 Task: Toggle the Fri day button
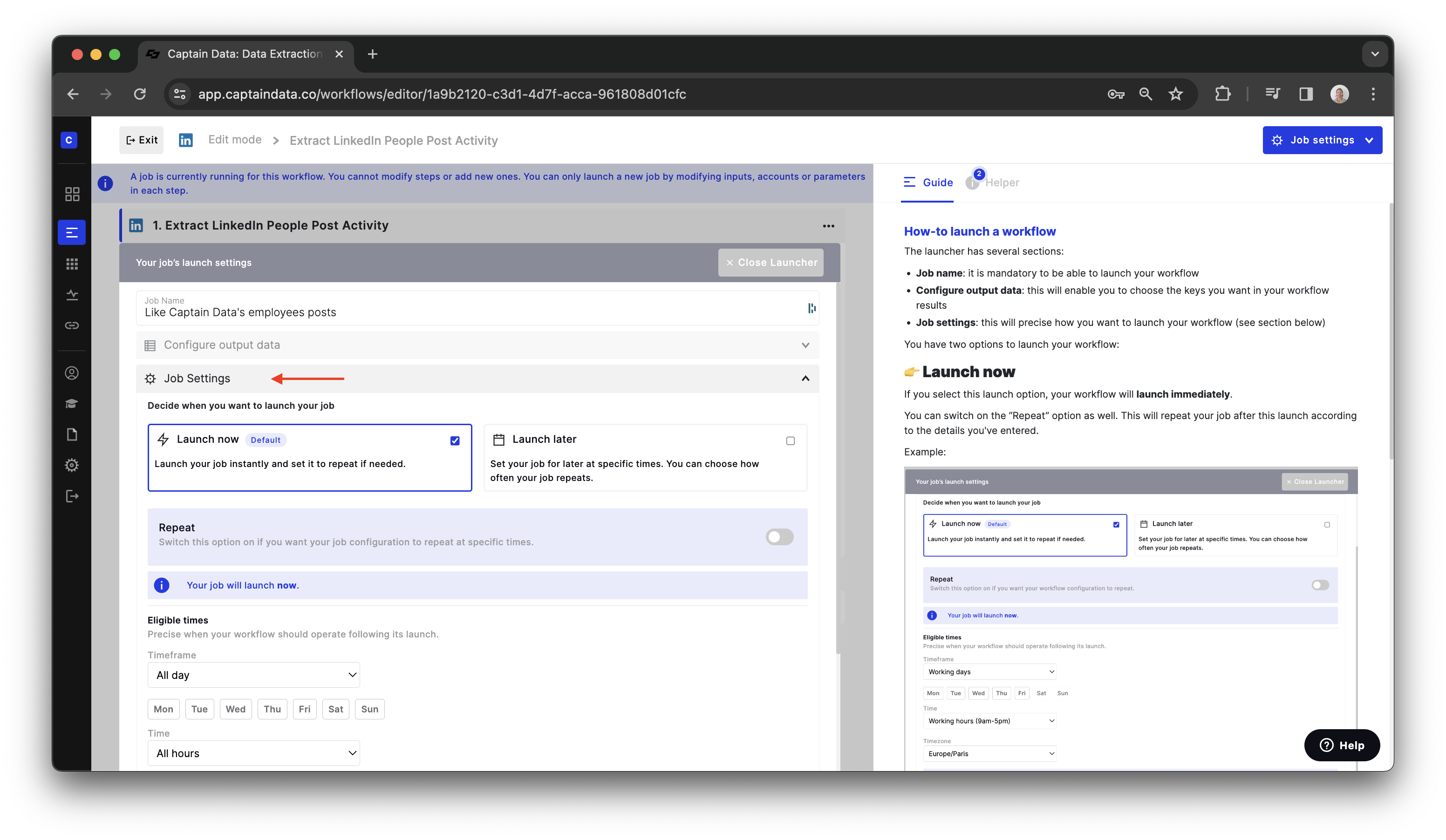coord(305,709)
